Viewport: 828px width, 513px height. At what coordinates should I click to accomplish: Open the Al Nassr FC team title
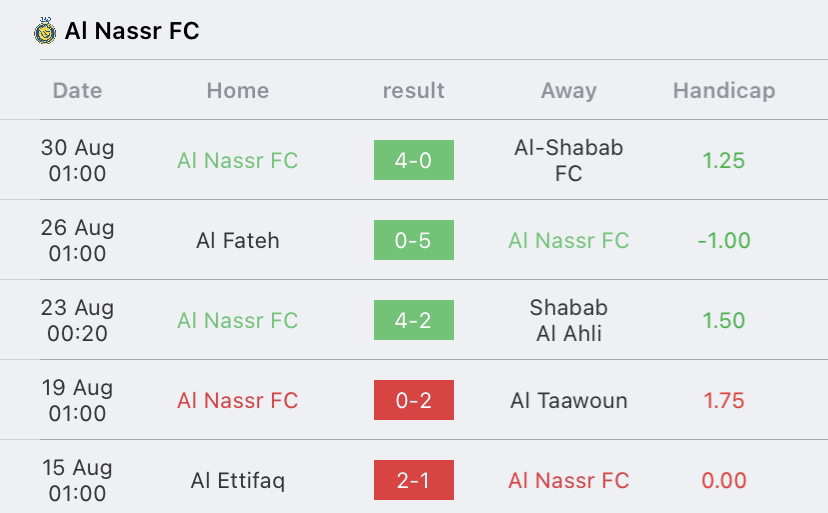click(x=132, y=31)
